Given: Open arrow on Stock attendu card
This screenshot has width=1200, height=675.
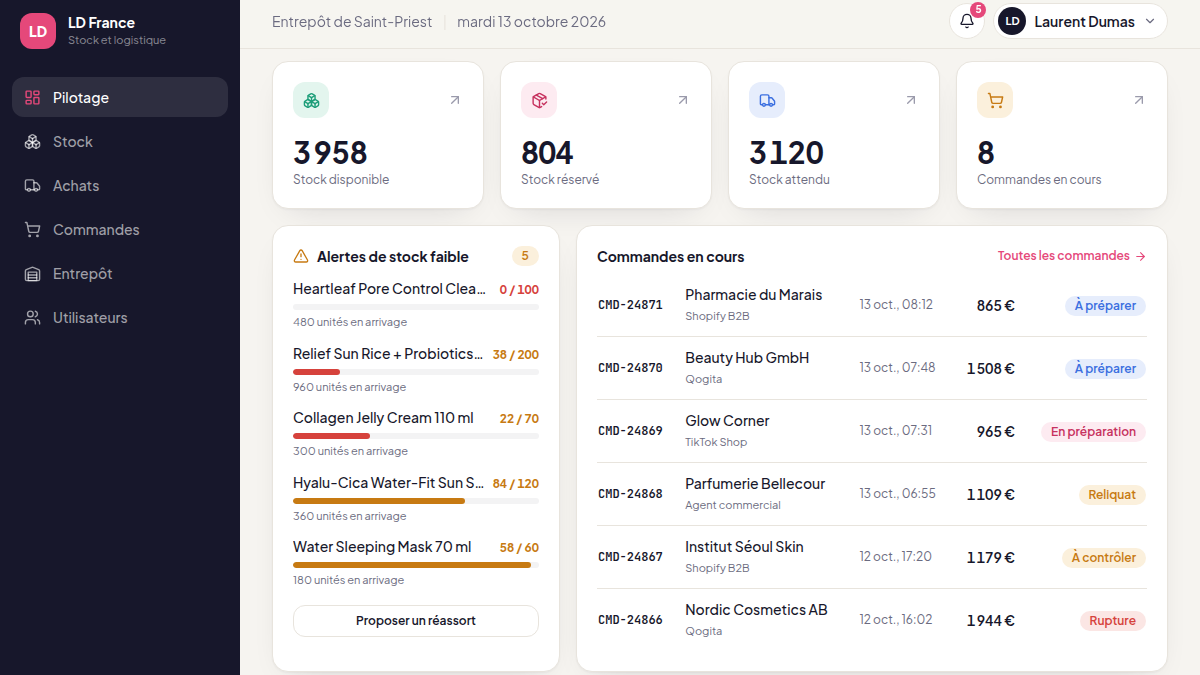Looking at the screenshot, I should (x=911, y=100).
